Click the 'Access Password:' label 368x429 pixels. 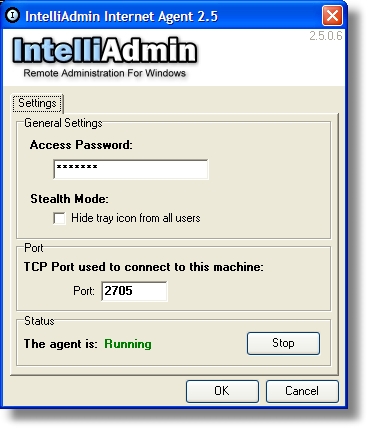tap(81, 145)
